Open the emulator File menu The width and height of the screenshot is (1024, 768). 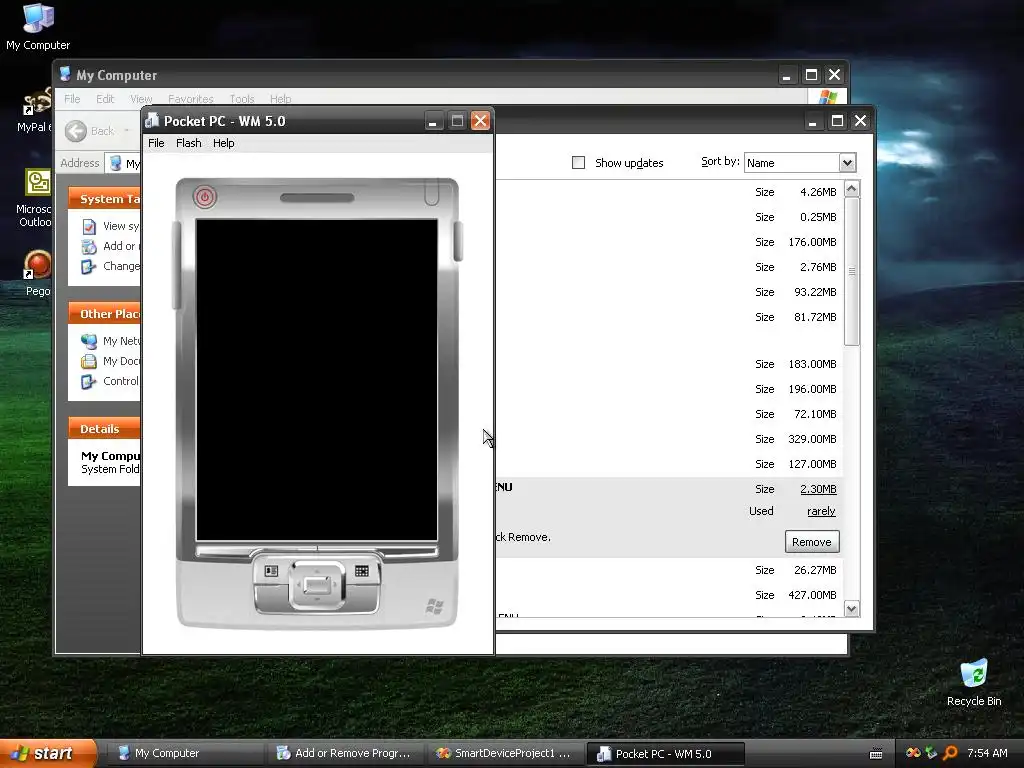pyautogui.click(x=156, y=143)
